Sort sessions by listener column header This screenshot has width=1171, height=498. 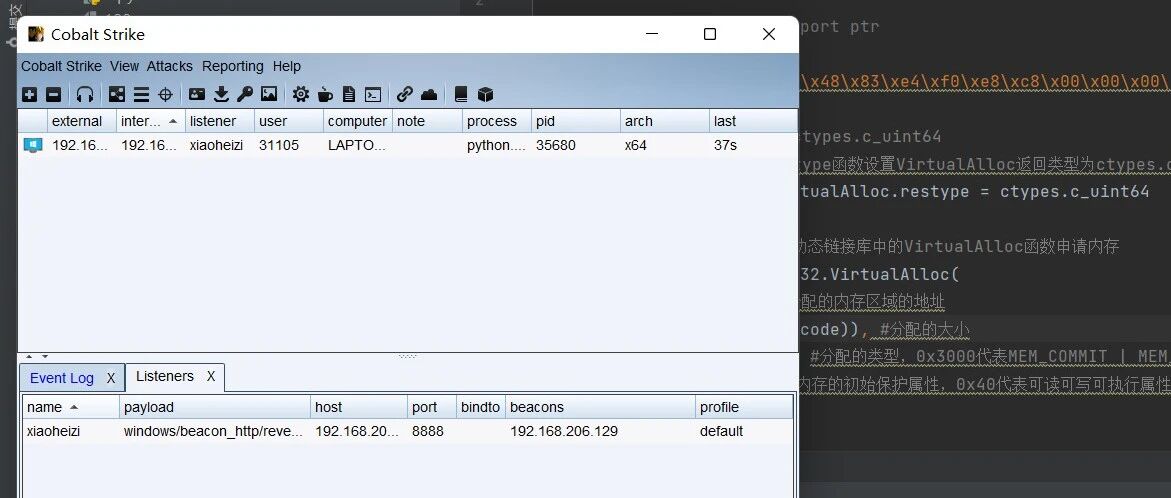pyautogui.click(x=220, y=121)
